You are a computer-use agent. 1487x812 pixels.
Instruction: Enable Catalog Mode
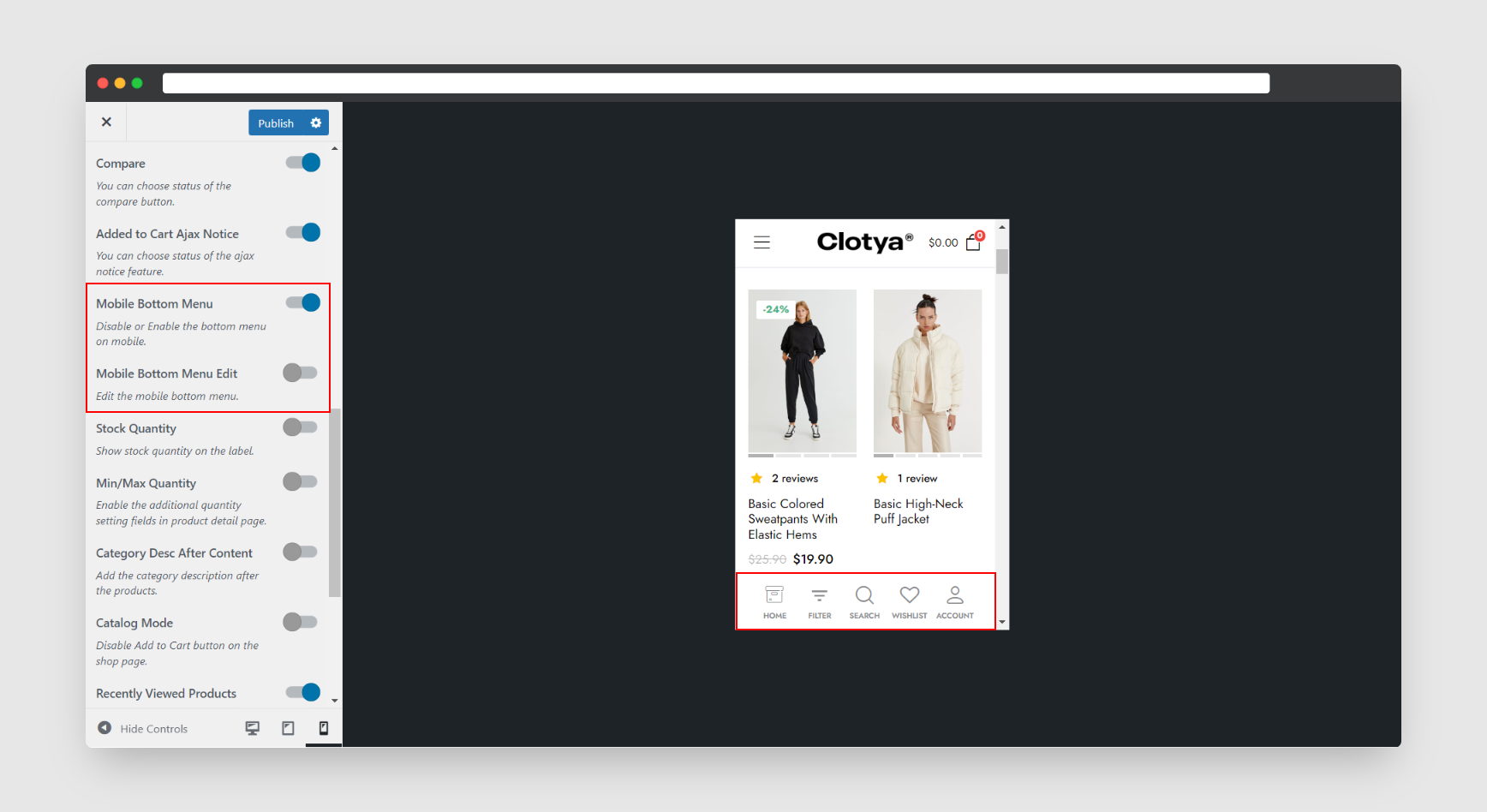tap(300, 622)
